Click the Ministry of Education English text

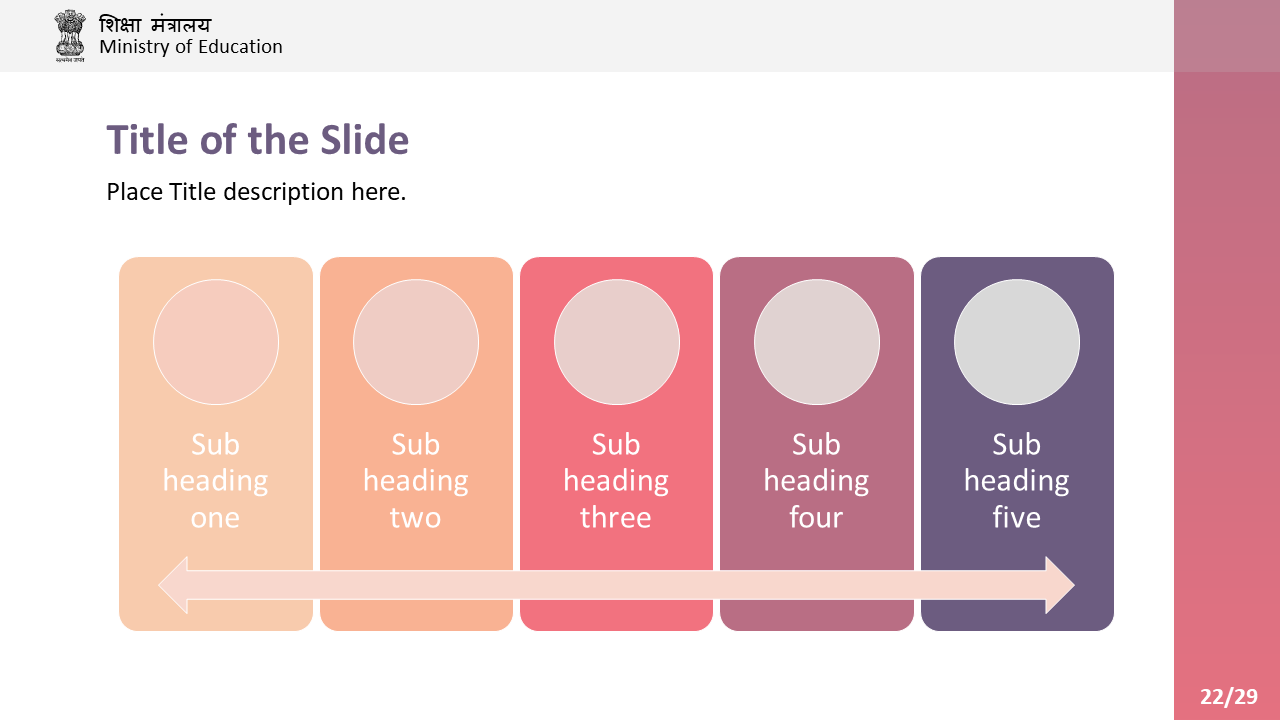(x=191, y=47)
